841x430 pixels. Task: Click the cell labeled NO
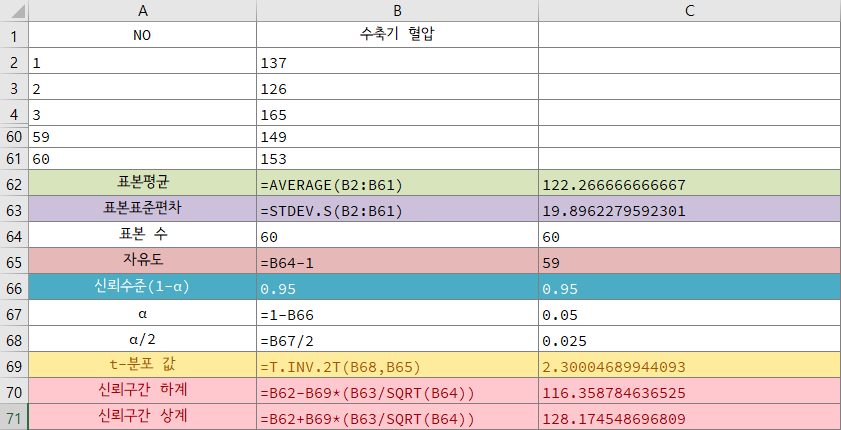click(x=143, y=35)
